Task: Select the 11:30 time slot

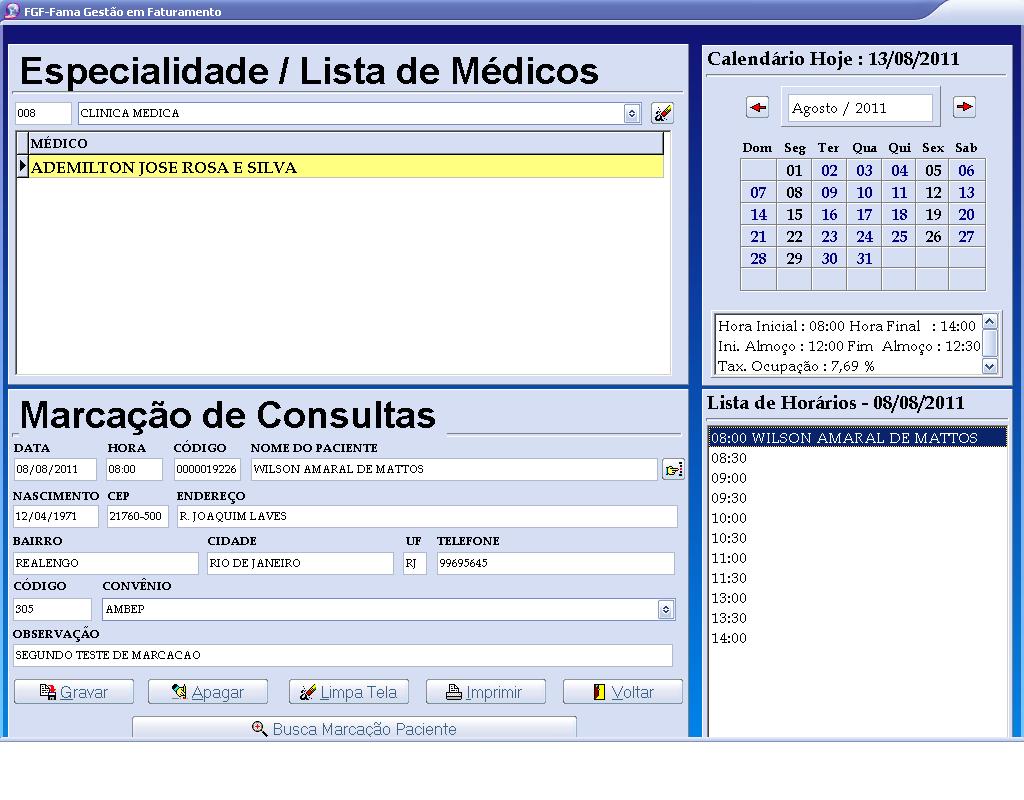Action: [857, 578]
